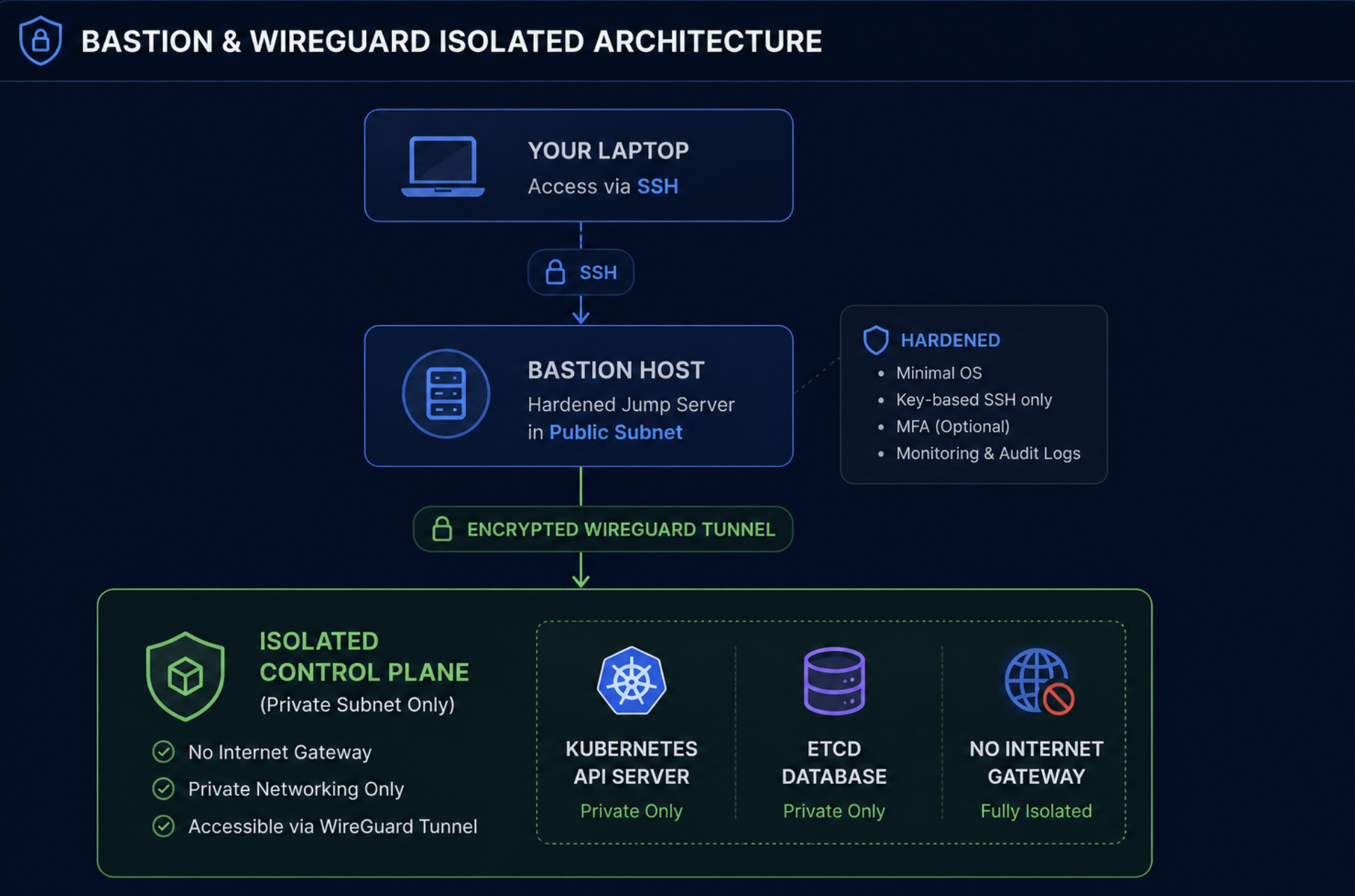Click the Hardened Jump Server text
Image resolution: width=1355 pixels, height=896 pixels.
click(x=631, y=405)
